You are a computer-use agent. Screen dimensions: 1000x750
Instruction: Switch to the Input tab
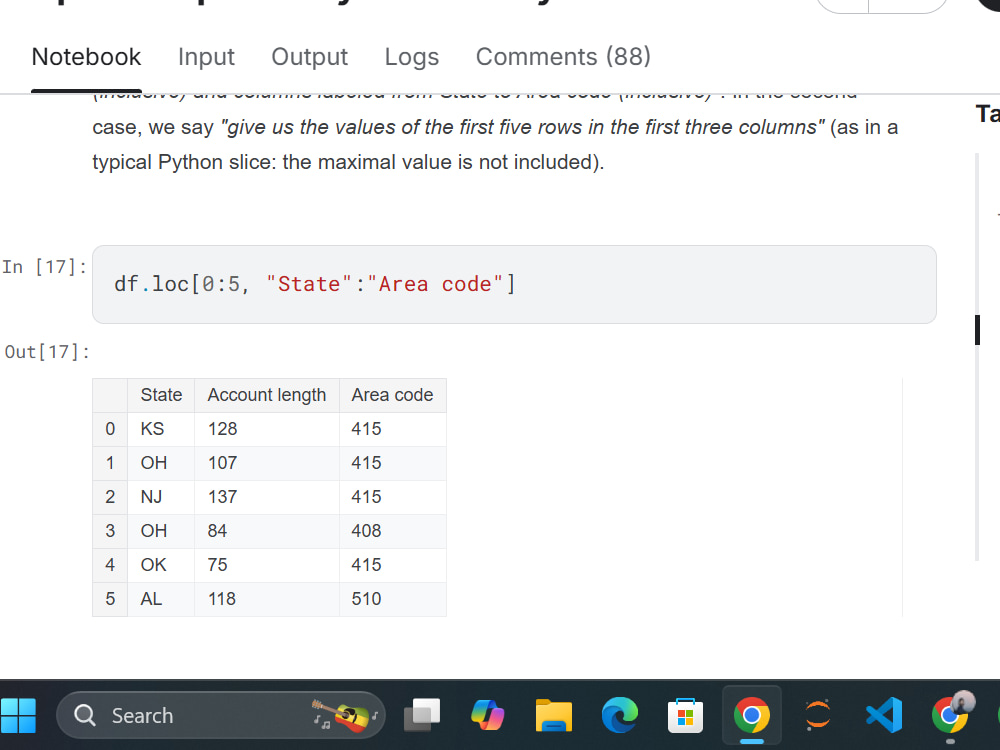pyautogui.click(x=206, y=57)
